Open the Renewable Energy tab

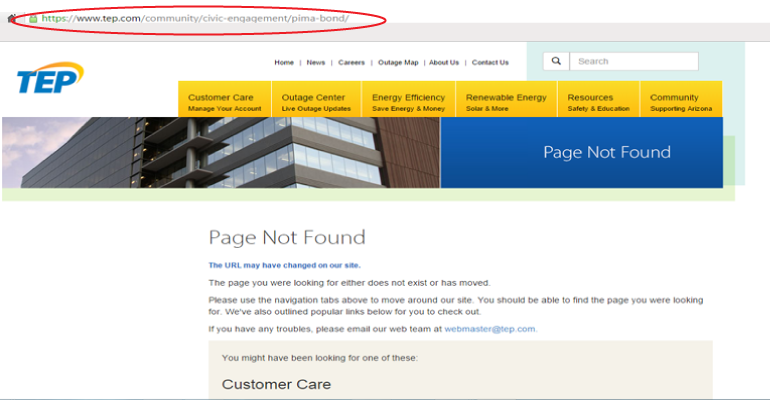click(506, 102)
